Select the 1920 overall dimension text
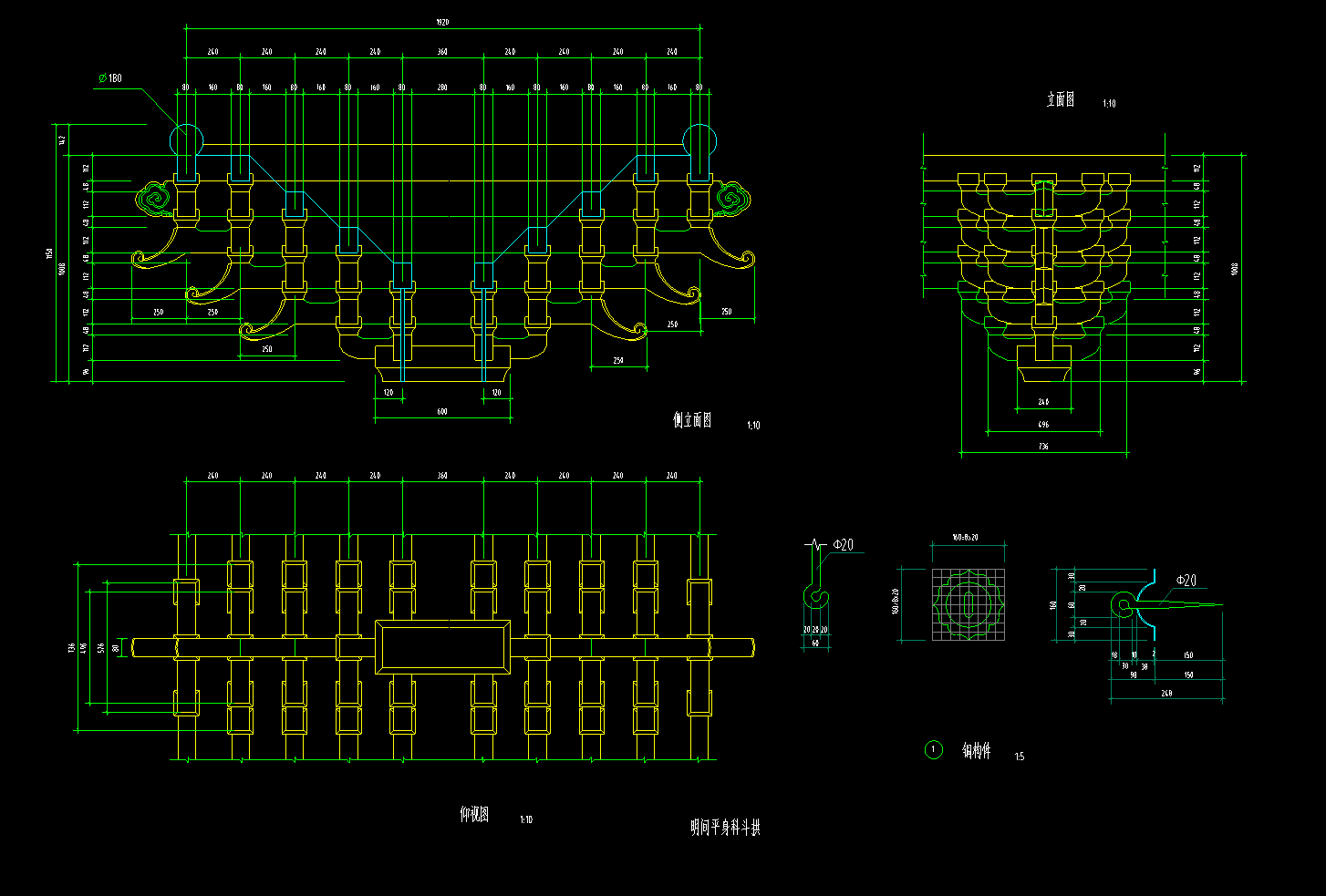Viewport: 1326px width, 896px height. [x=442, y=22]
